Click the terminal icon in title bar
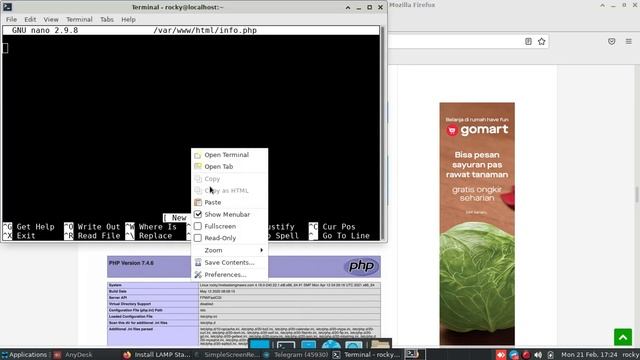Screen dimensions: 640x360 7,7
